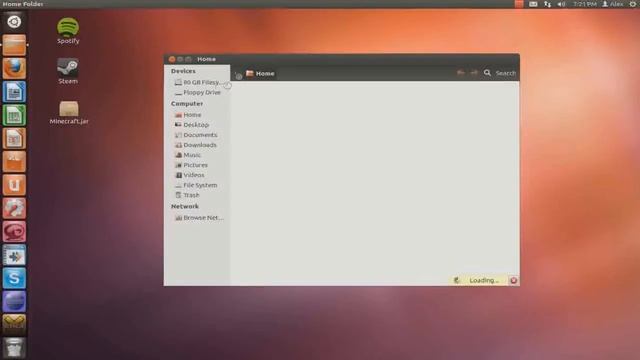Click the Home Folder panel title
The width and height of the screenshot is (640, 360).
click(x=23, y=4)
